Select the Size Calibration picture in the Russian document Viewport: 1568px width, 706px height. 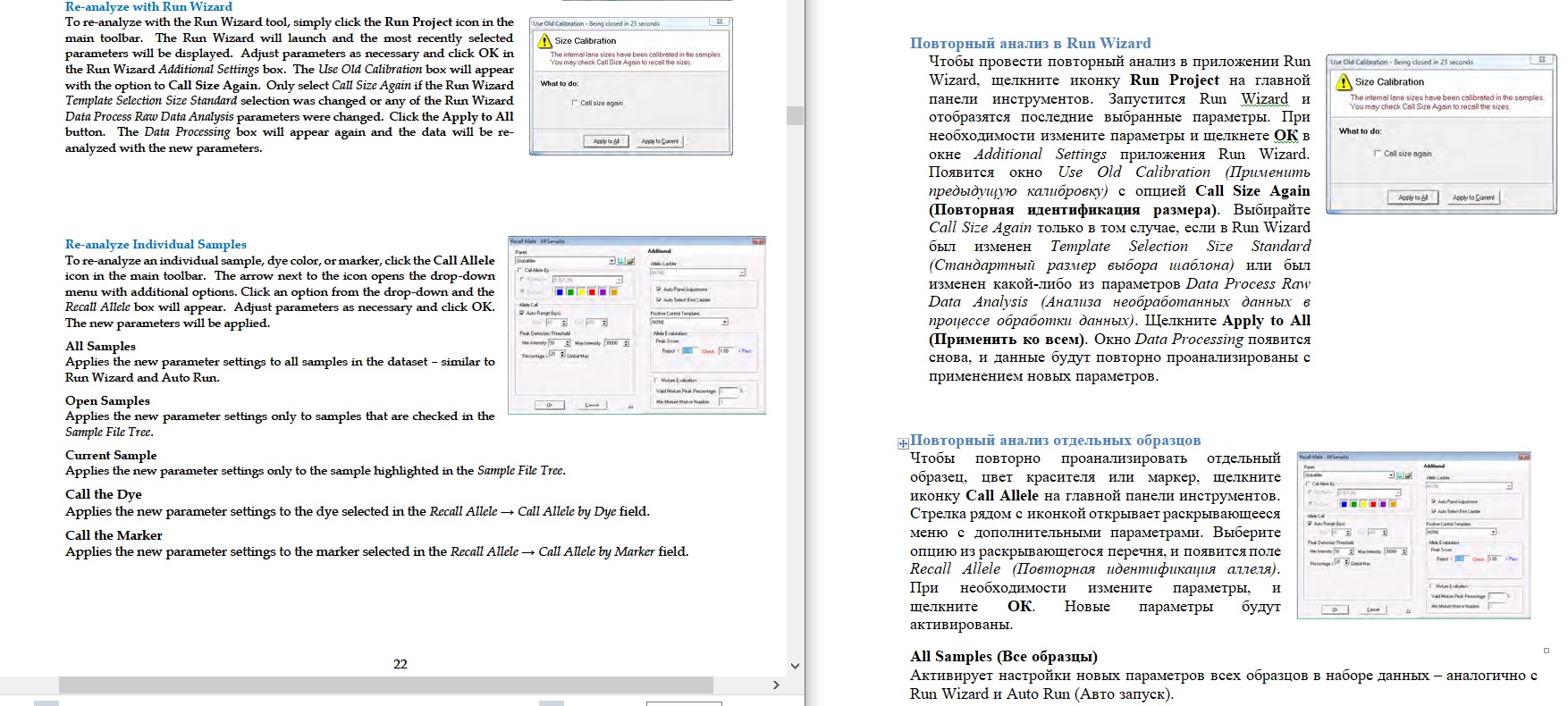(1441, 134)
